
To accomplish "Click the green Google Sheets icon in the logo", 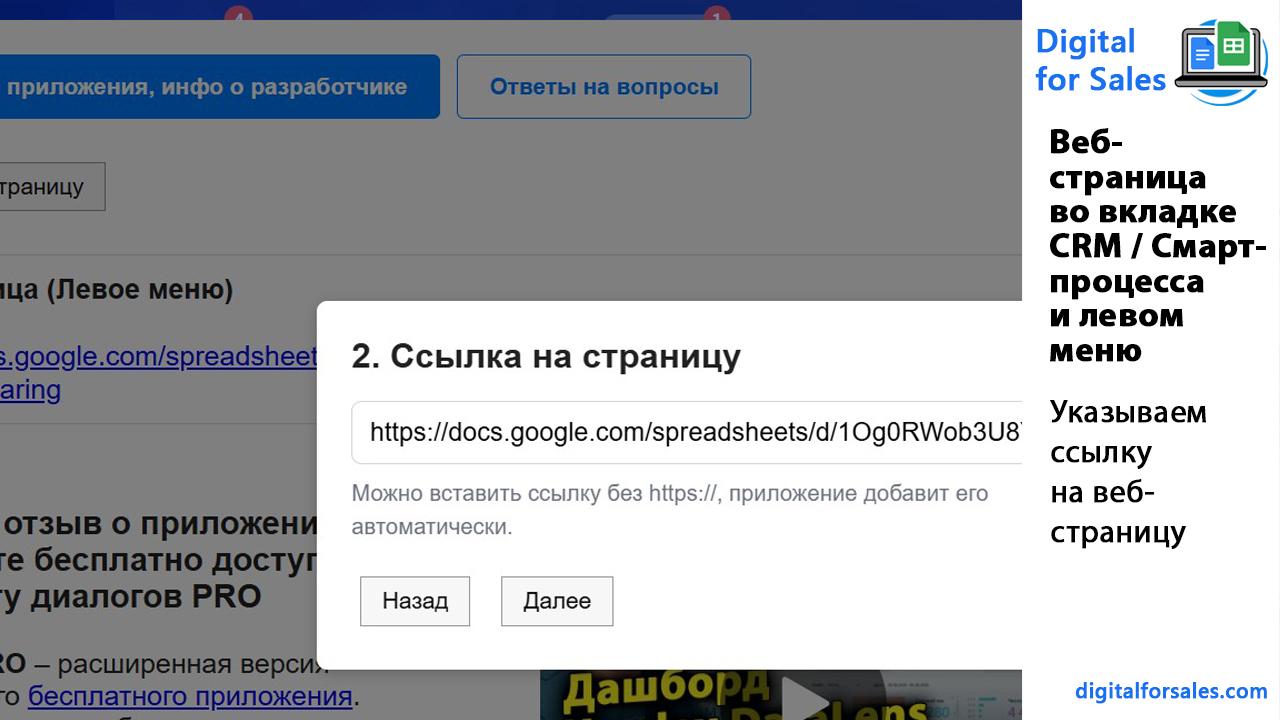I will coord(1234,46).
